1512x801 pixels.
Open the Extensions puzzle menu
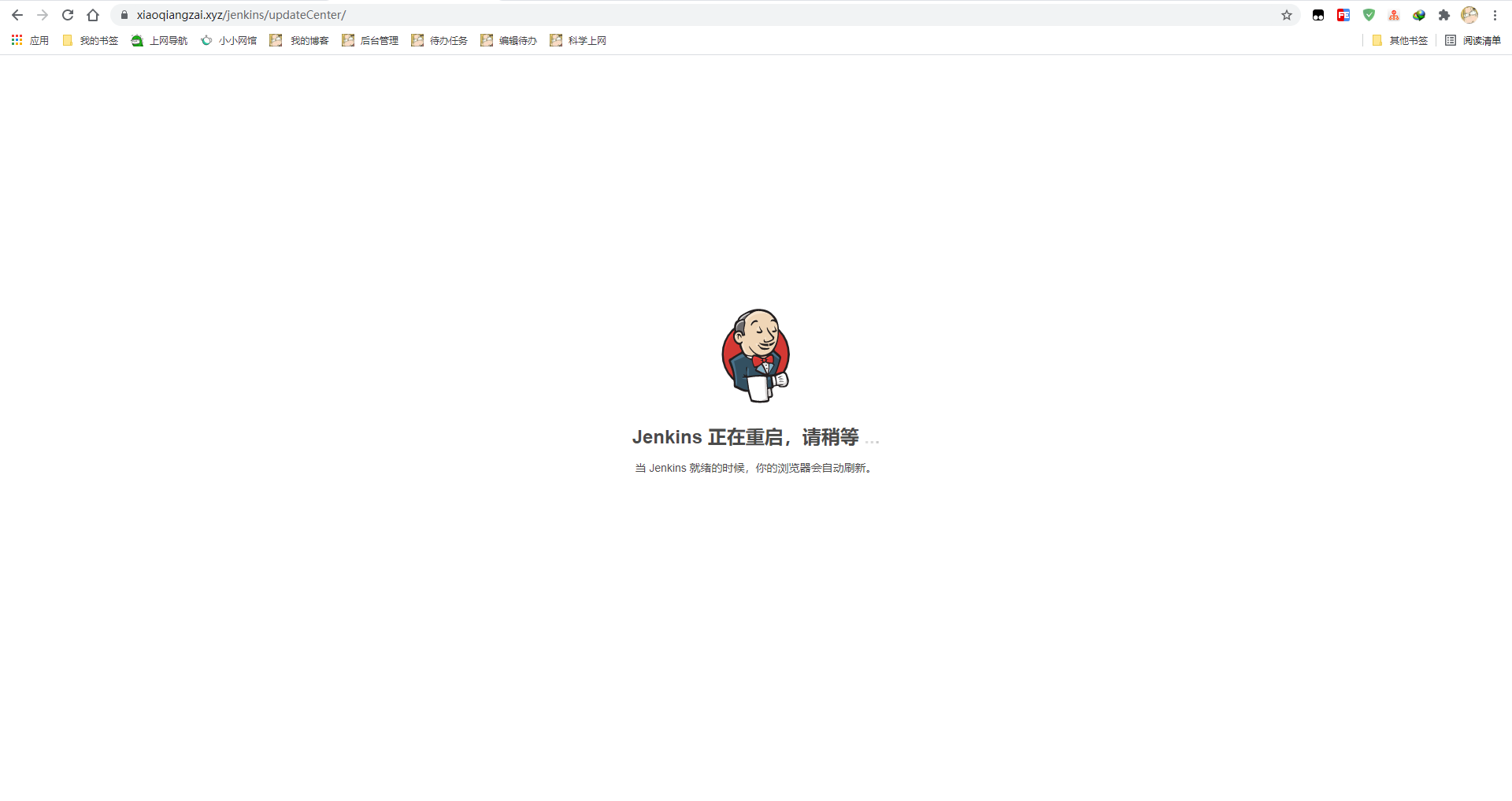[x=1444, y=15]
